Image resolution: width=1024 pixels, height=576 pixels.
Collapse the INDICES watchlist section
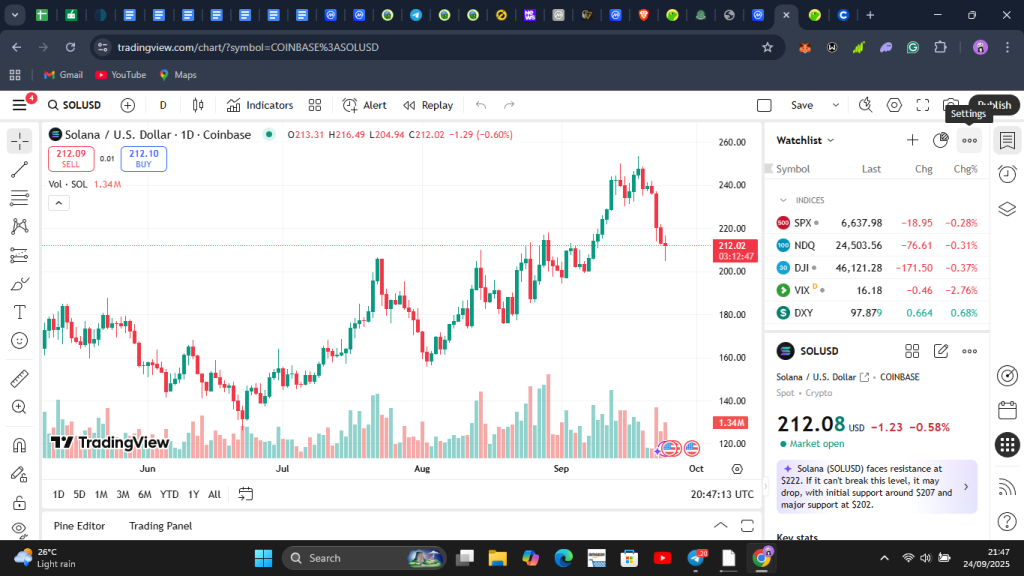click(784, 200)
